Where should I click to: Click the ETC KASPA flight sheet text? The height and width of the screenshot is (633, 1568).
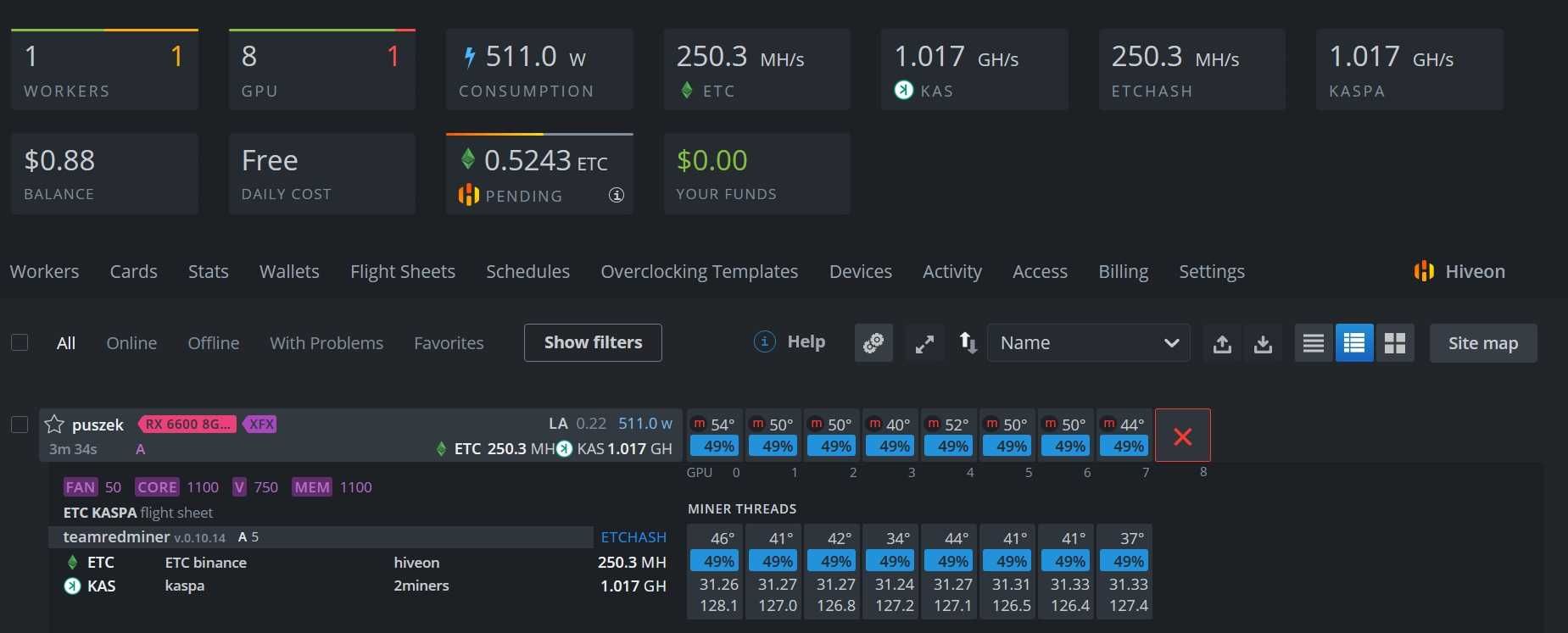point(138,513)
